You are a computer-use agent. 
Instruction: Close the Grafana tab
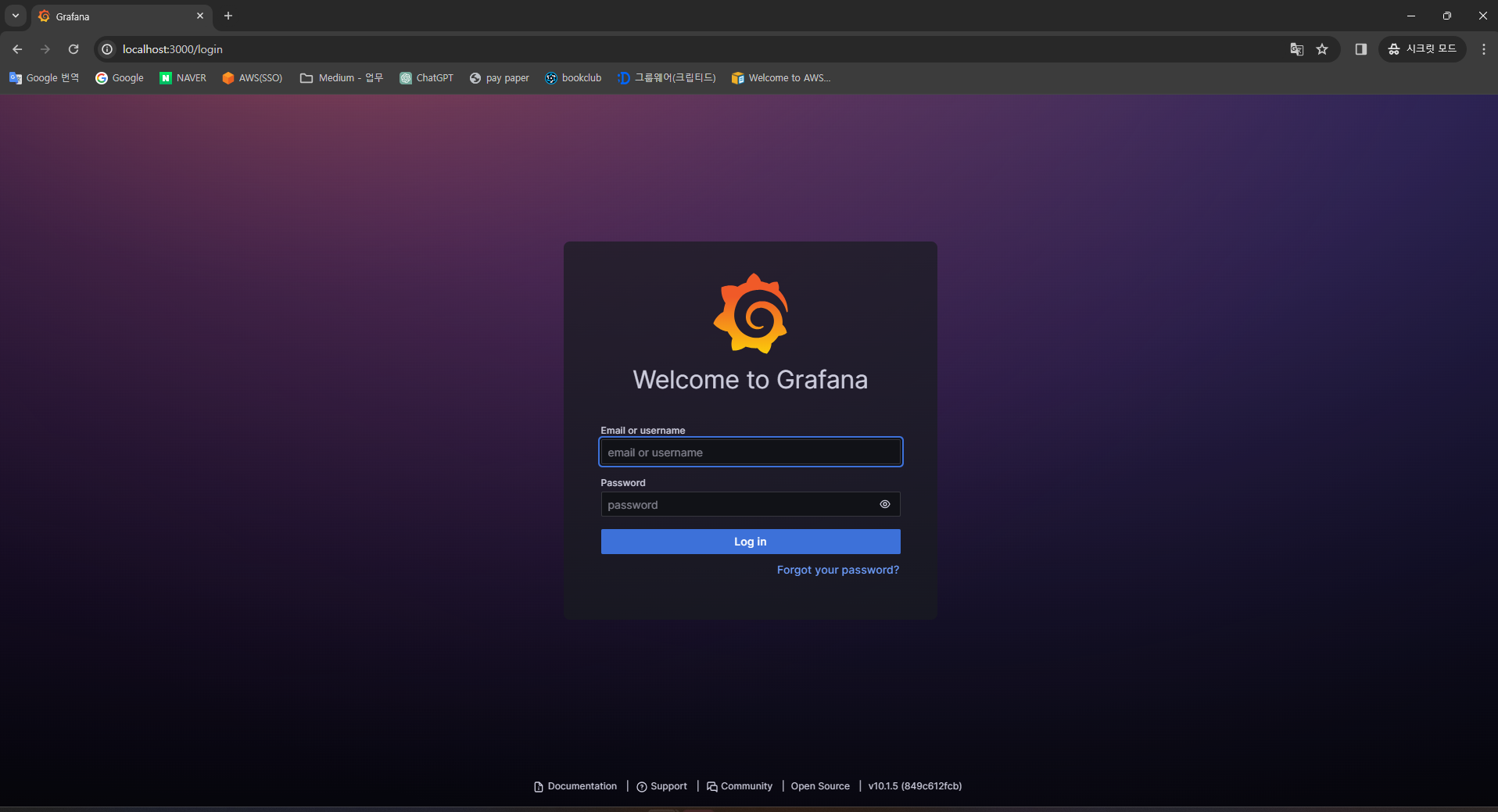200,16
